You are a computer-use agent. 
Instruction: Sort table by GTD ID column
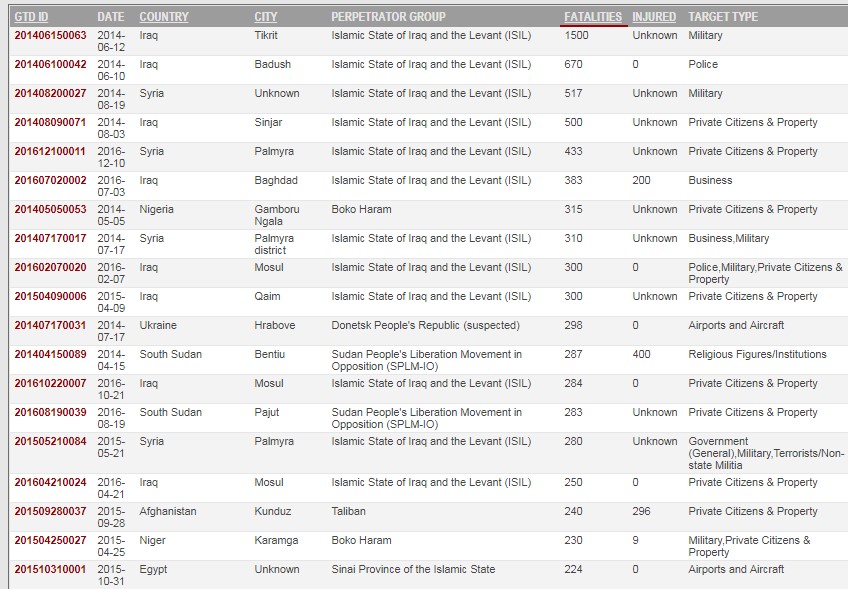coord(31,17)
